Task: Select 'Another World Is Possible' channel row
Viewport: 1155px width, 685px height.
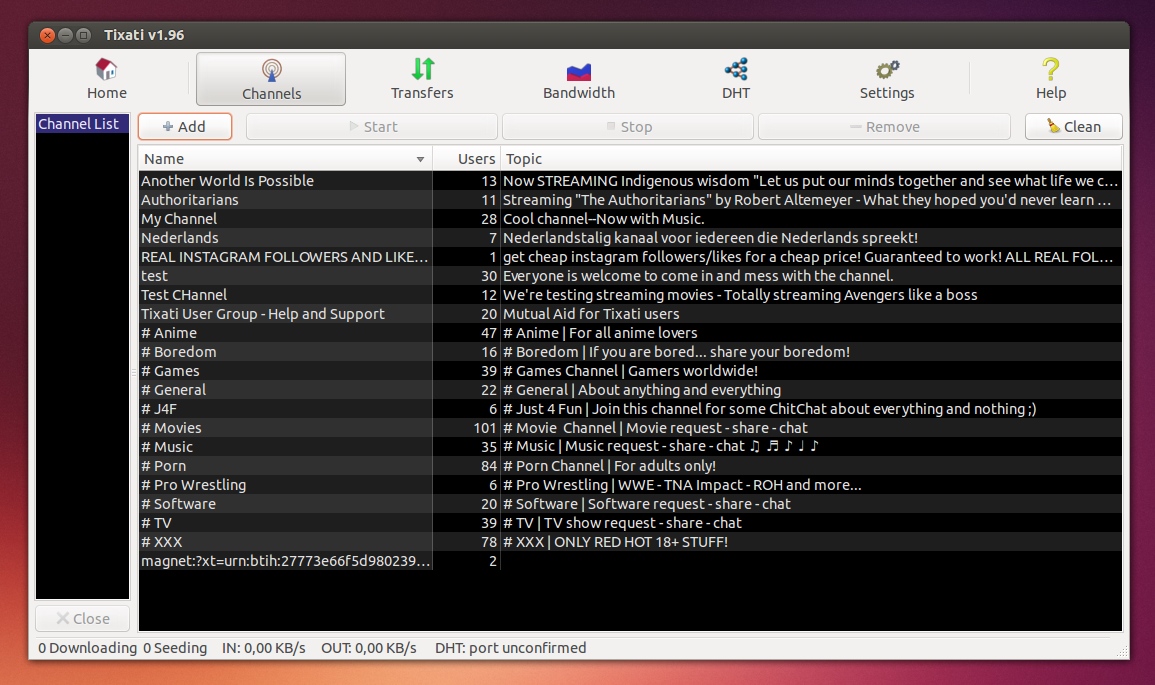Action: tap(630, 180)
